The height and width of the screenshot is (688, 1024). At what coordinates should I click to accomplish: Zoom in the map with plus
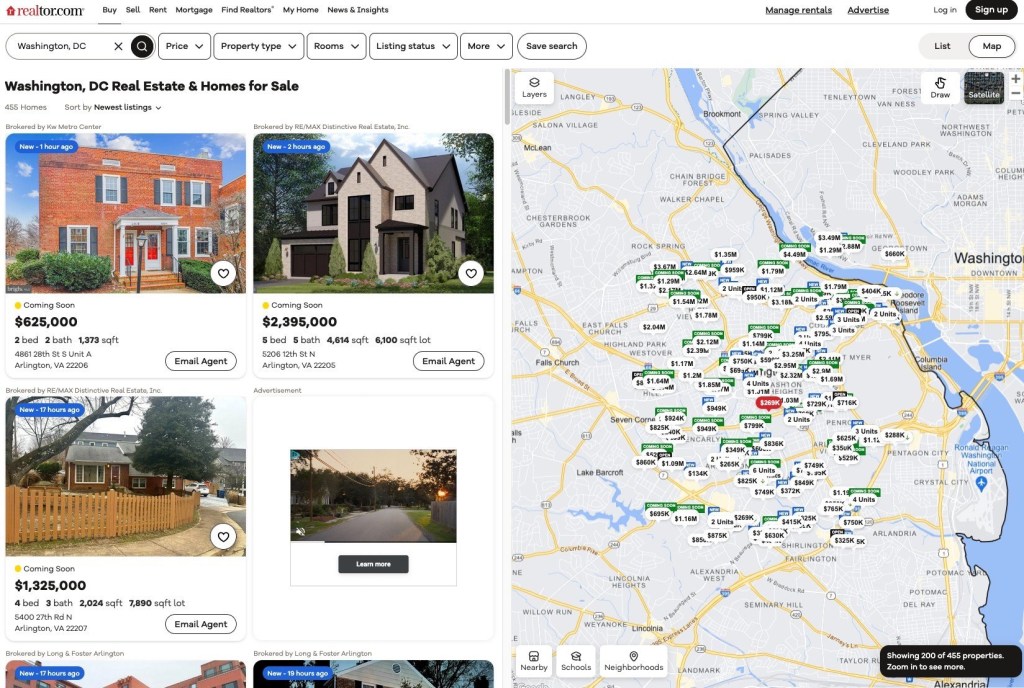click(1016, 79)
